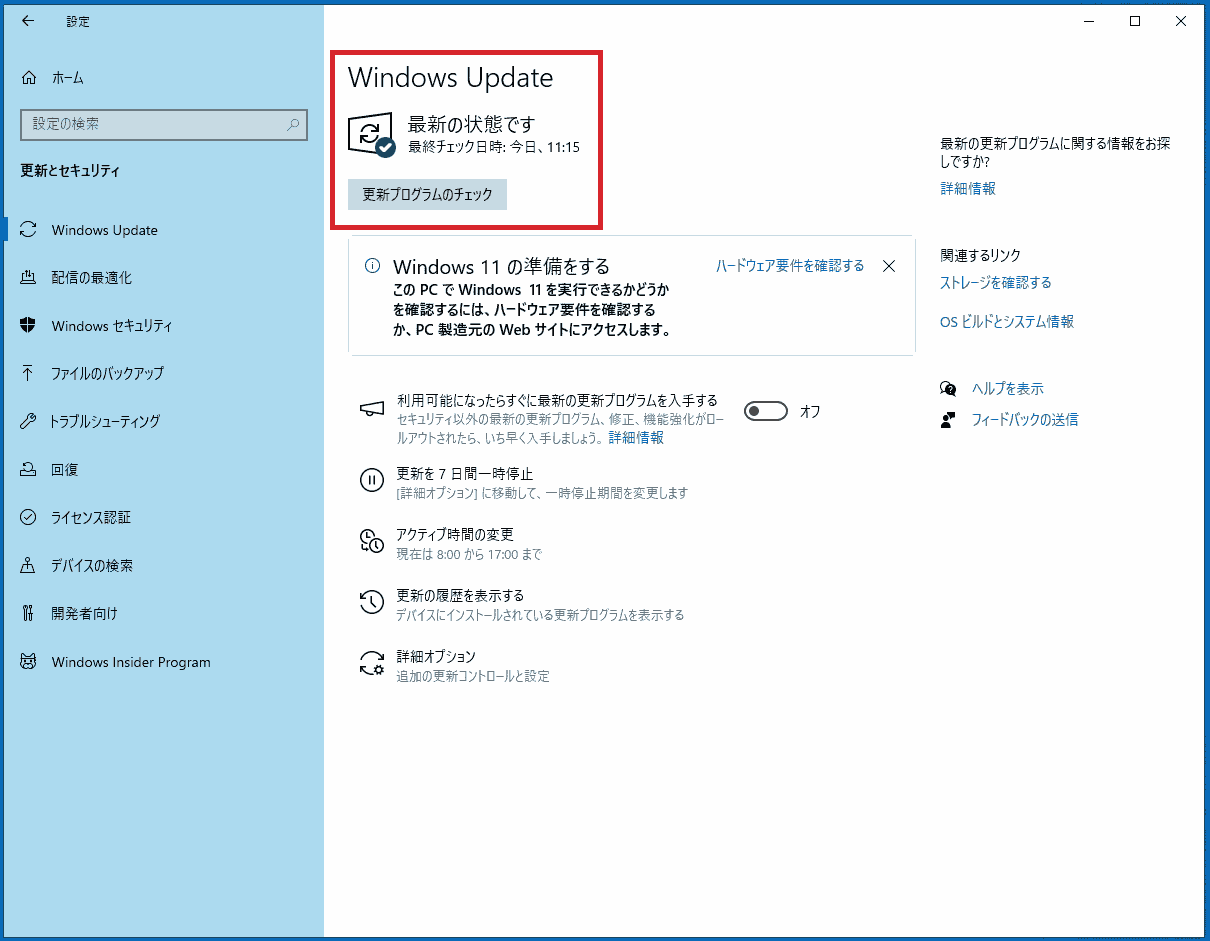Click the 更新プログラムのチェック button
This screenshot has height=941, width=1210.
(428, 195)
